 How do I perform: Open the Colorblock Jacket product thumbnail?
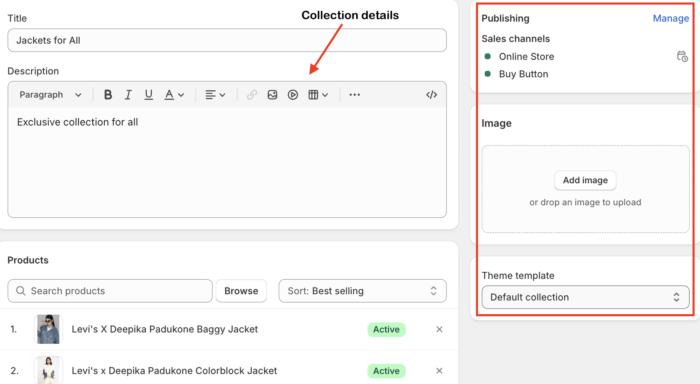(48, 370)
